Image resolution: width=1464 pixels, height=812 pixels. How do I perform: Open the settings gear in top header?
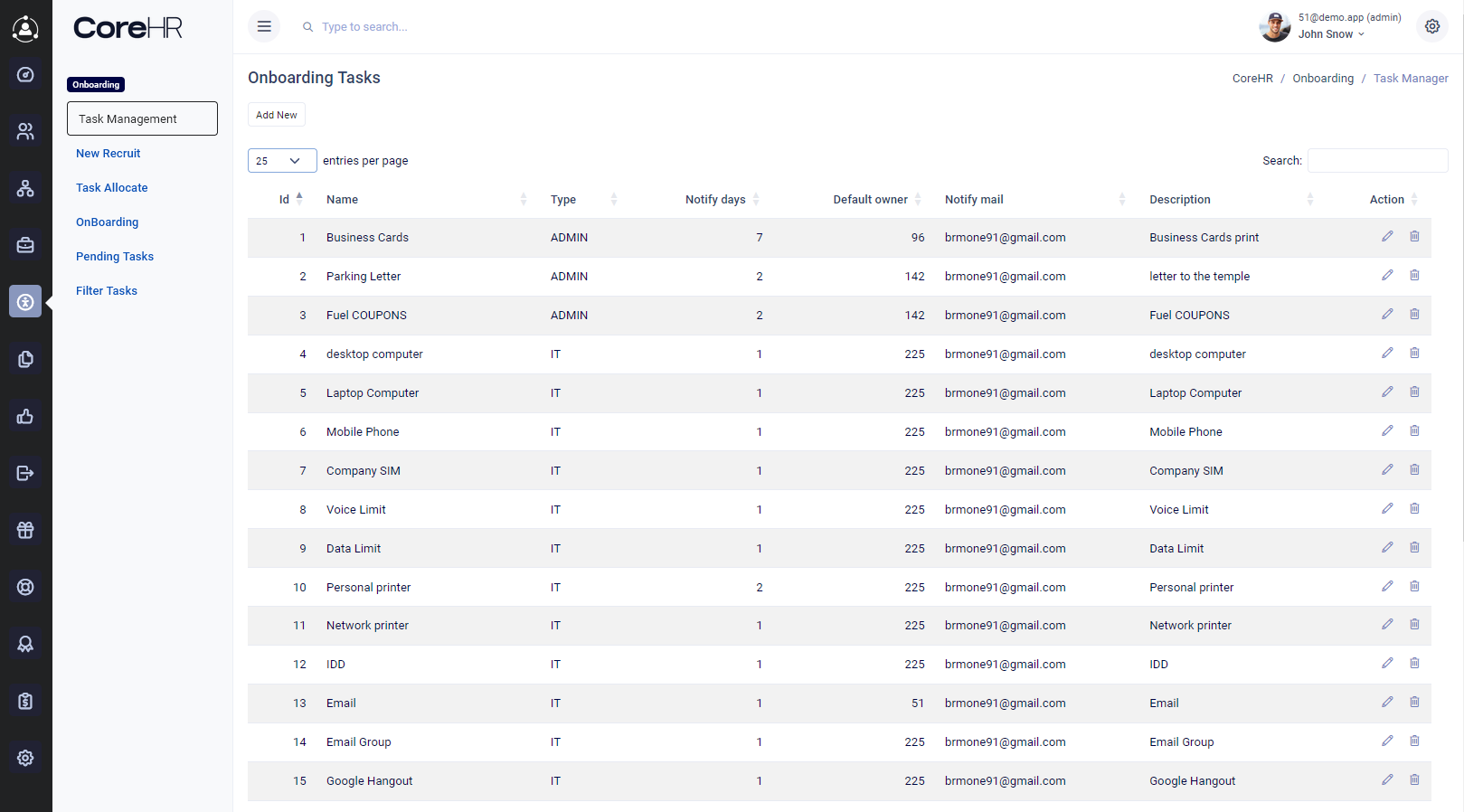1432,27
